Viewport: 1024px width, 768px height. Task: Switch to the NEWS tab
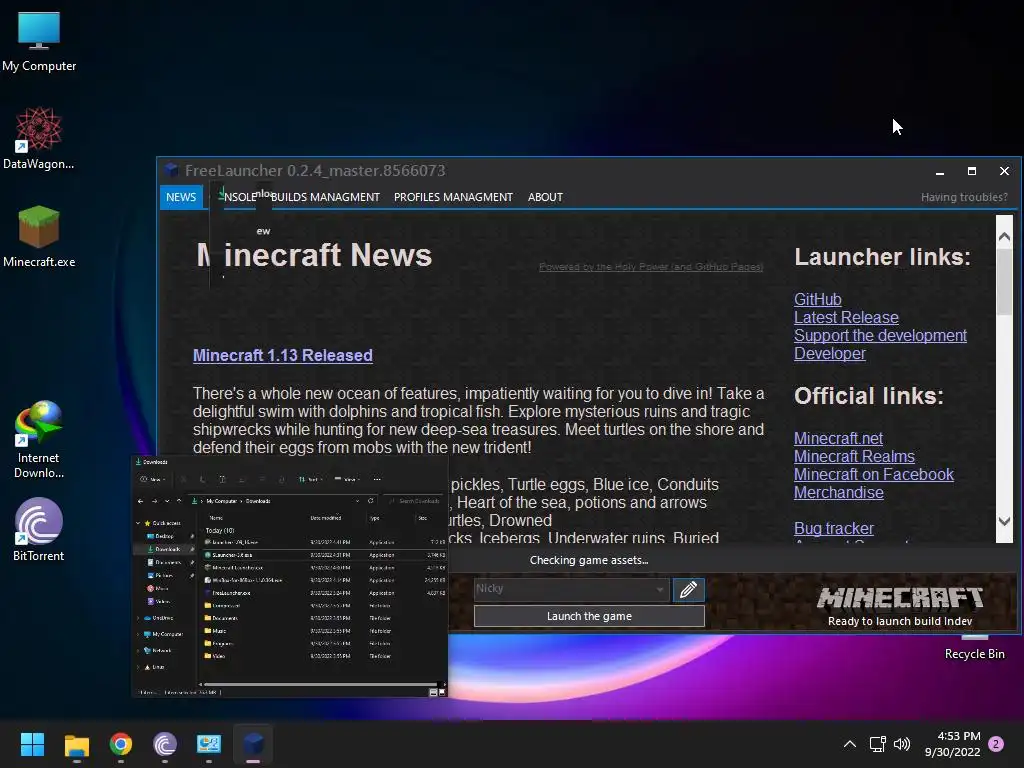(181, 197)
